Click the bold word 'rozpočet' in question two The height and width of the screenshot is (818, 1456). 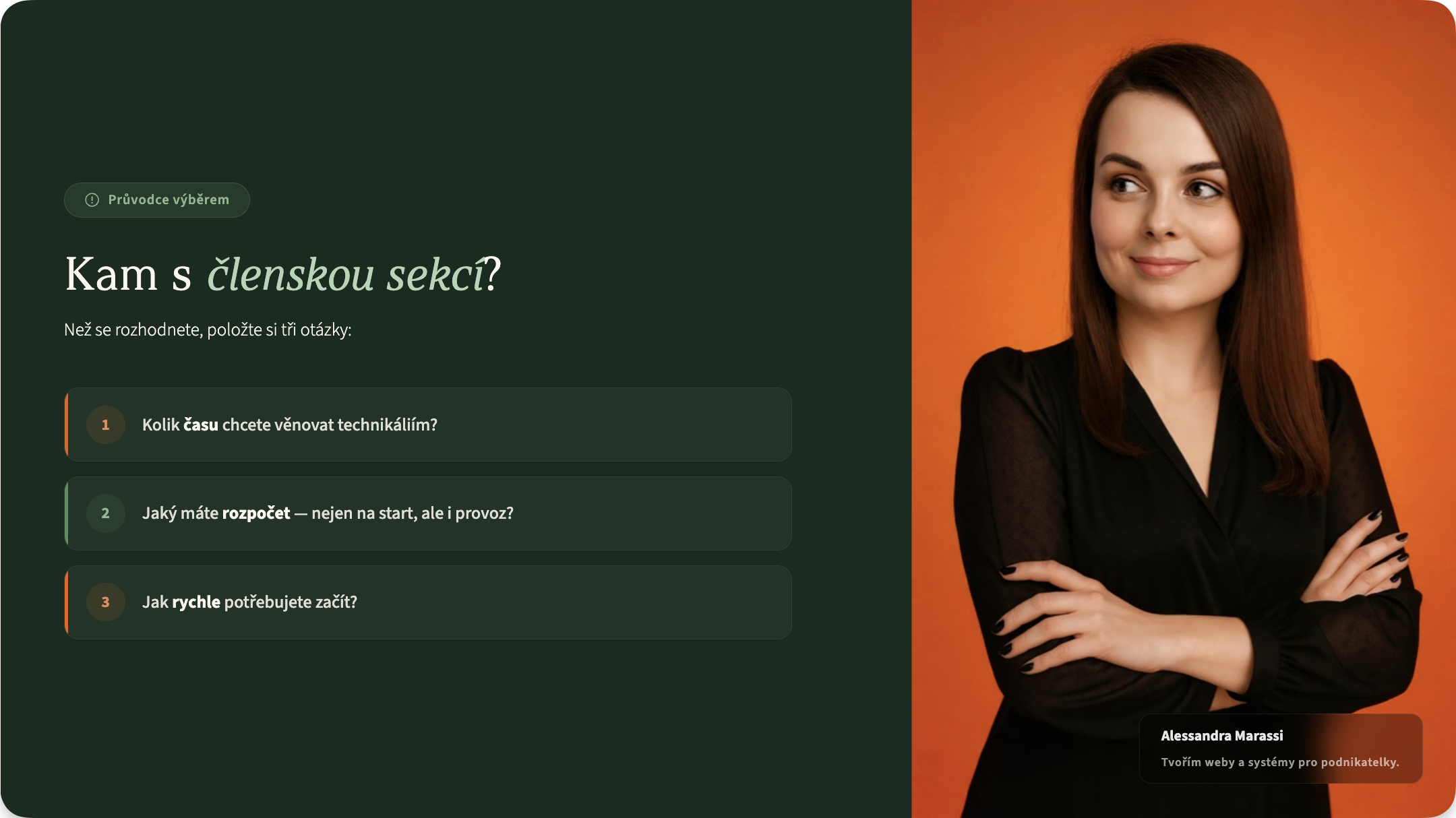[256, 513]
